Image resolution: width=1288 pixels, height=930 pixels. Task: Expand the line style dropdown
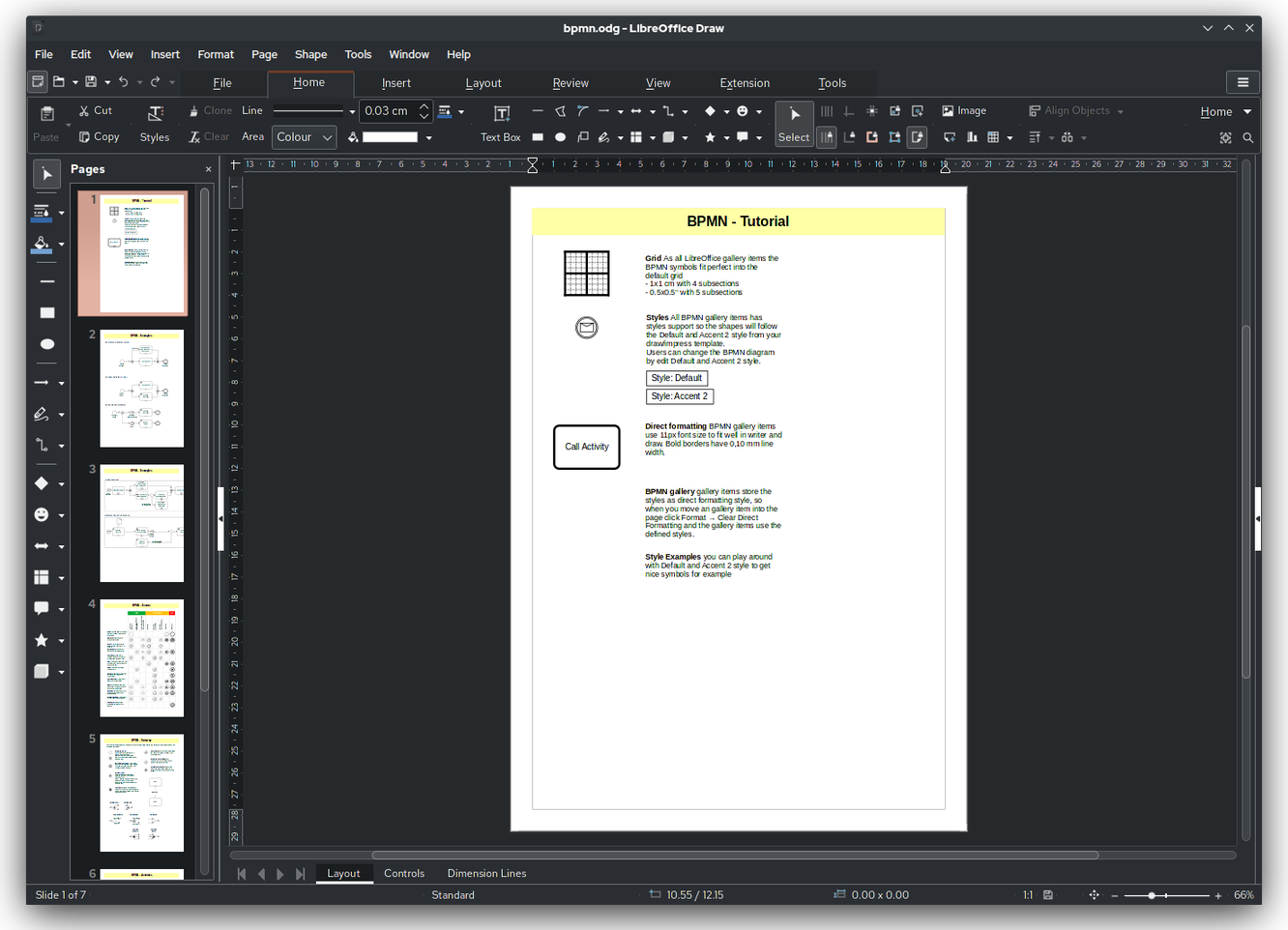[352, 111]
